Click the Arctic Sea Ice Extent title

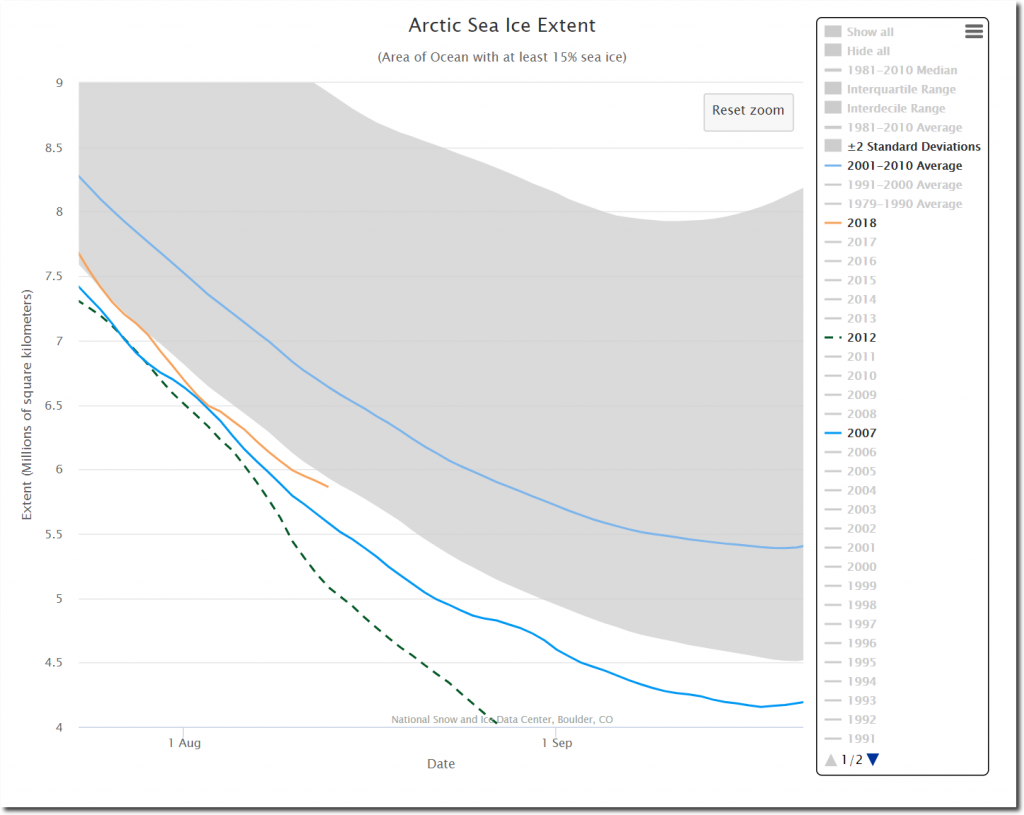point(502,25)
